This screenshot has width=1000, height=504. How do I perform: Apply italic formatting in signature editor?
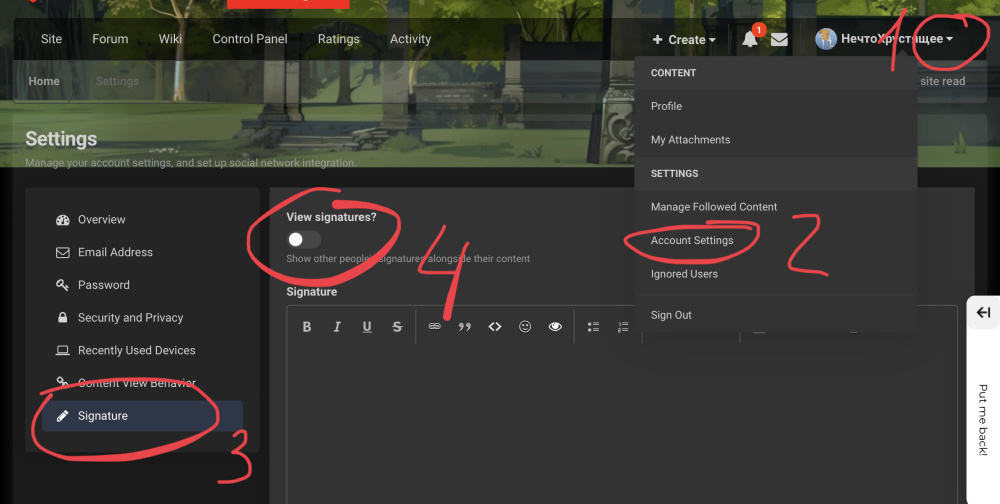pyautogui.click(x=337, y=327)
